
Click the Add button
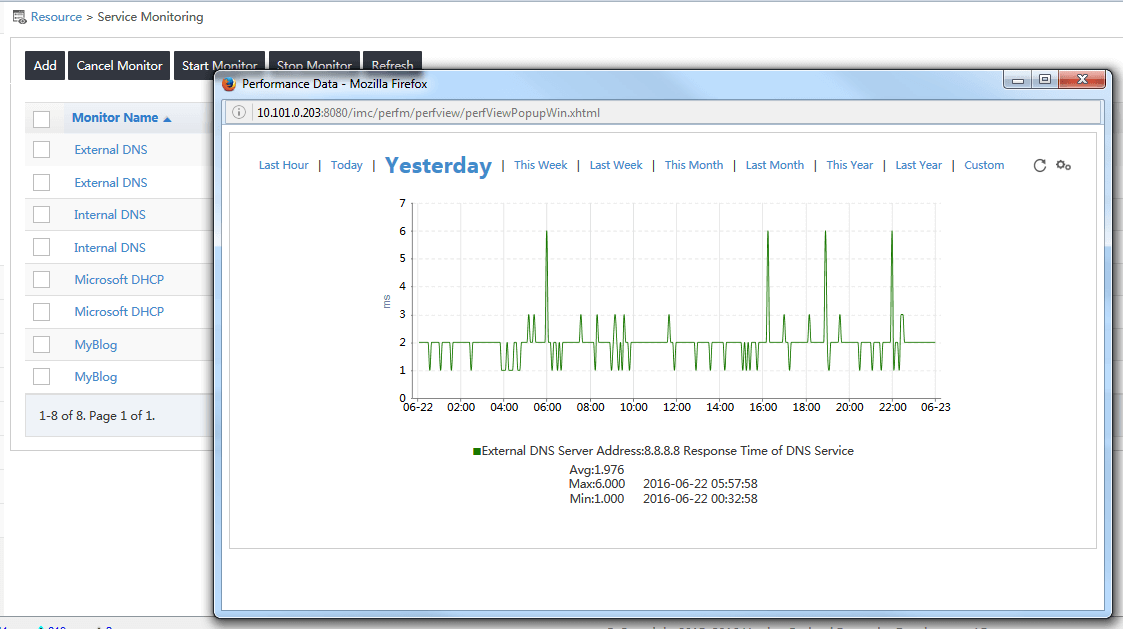coord(44,65)
